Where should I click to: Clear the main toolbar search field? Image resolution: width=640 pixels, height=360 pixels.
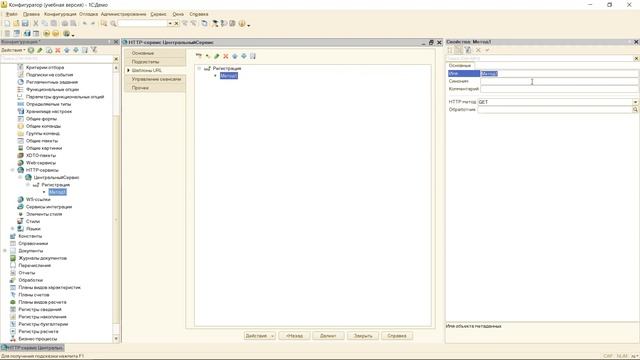click(176, 24)
